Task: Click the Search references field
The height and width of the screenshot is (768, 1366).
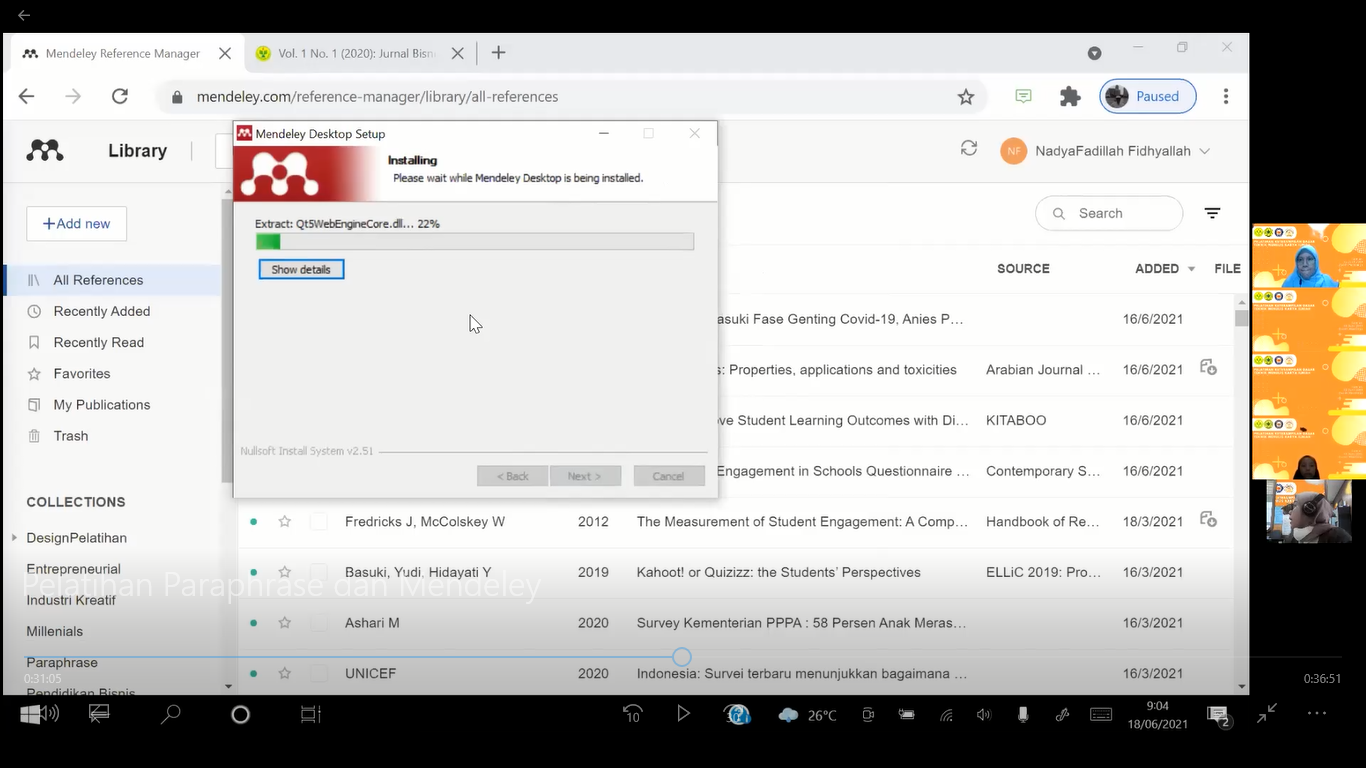Action: click(1109, 213)
